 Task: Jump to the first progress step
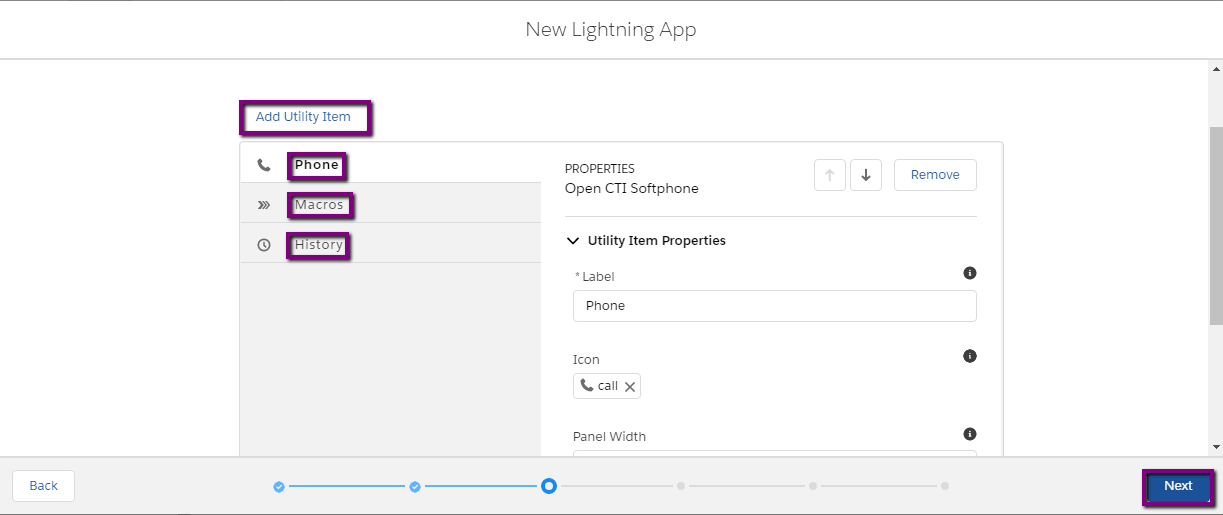(x=279, y=487)
